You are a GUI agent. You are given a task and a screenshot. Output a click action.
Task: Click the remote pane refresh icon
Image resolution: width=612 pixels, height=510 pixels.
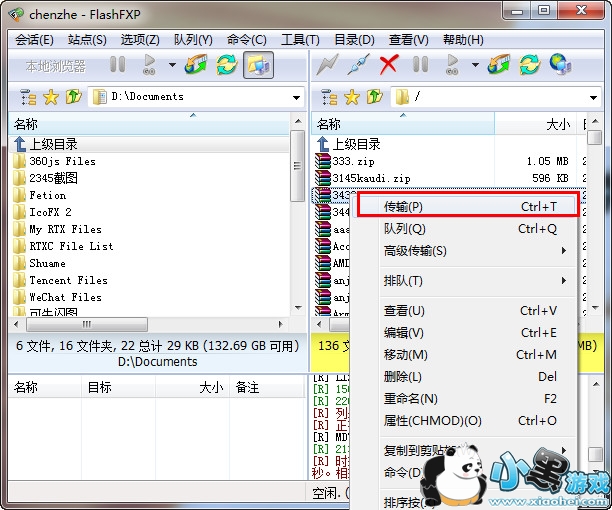pyautogui.click(x=529, y=64)
